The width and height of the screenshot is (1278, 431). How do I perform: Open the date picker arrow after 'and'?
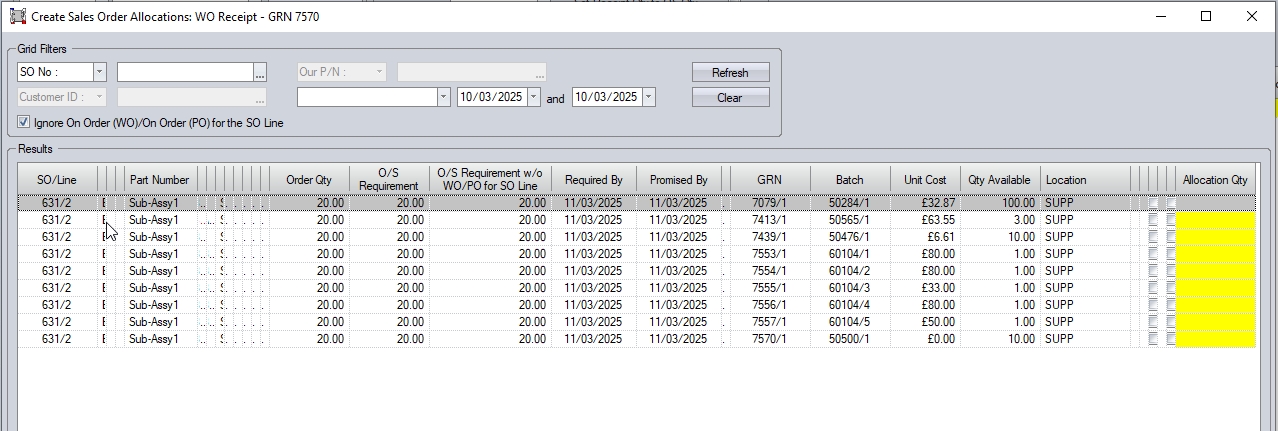(648, 97)
